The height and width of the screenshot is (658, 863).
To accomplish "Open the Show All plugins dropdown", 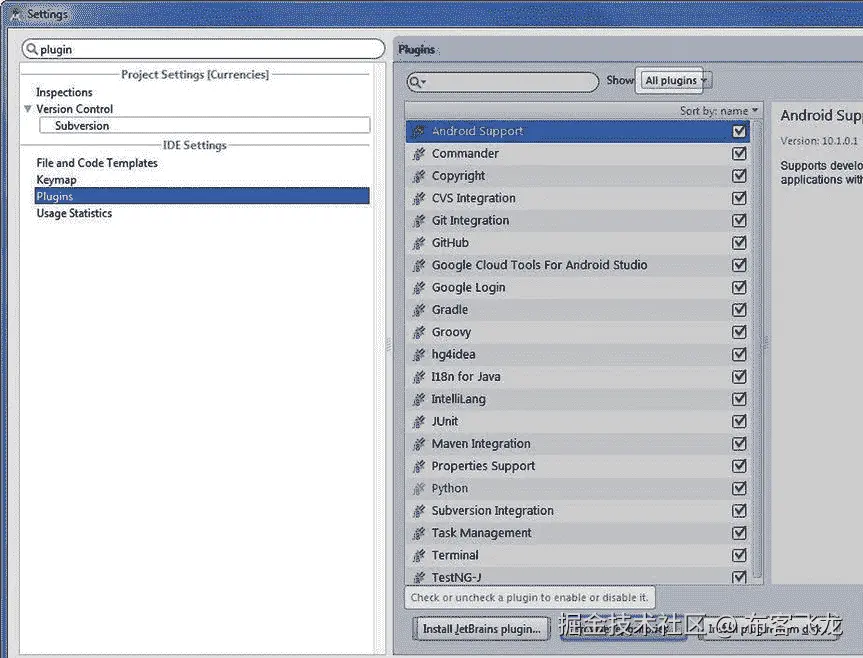I will [x=676, y=80].
